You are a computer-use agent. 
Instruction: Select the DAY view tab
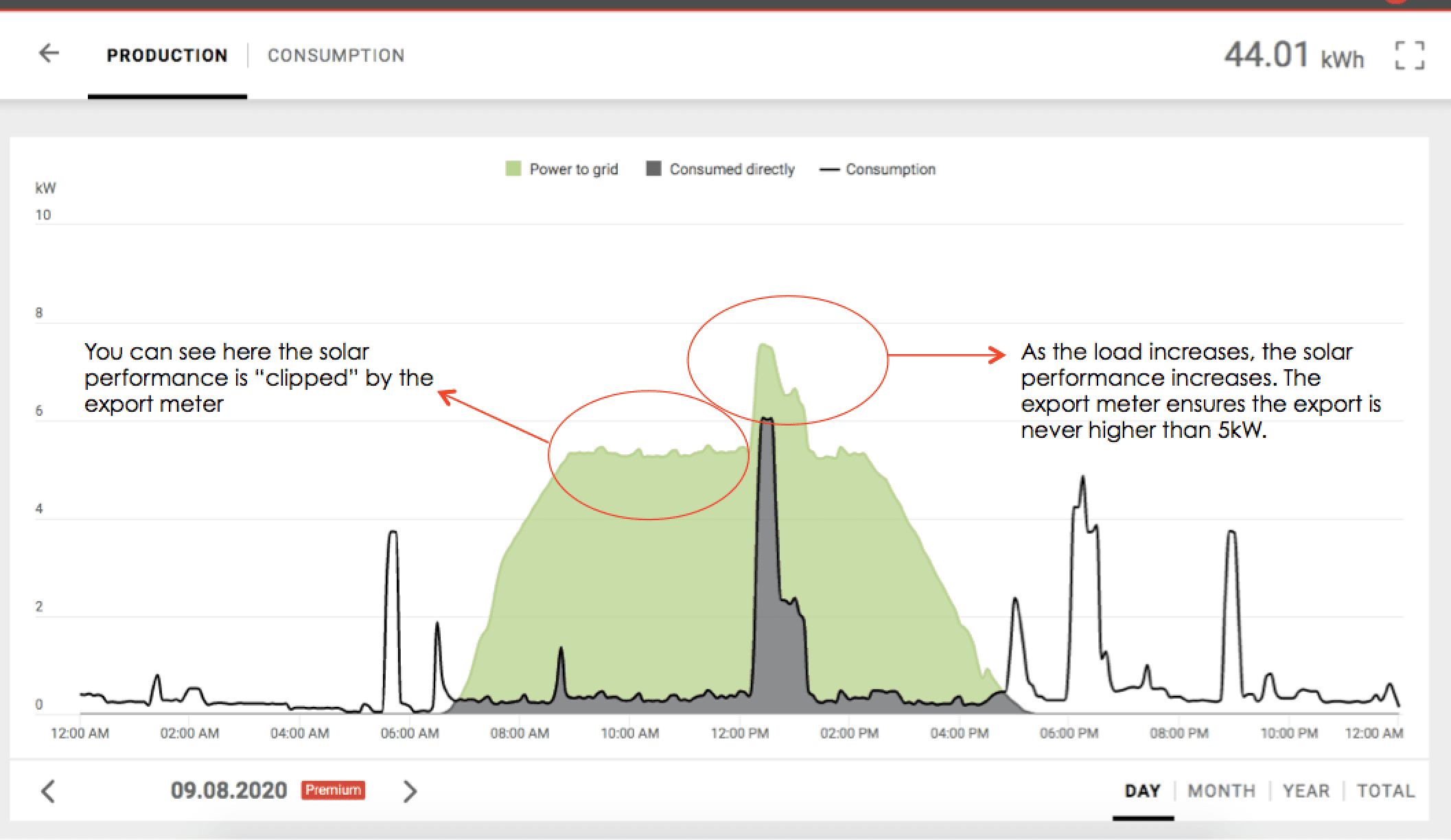1143,791
